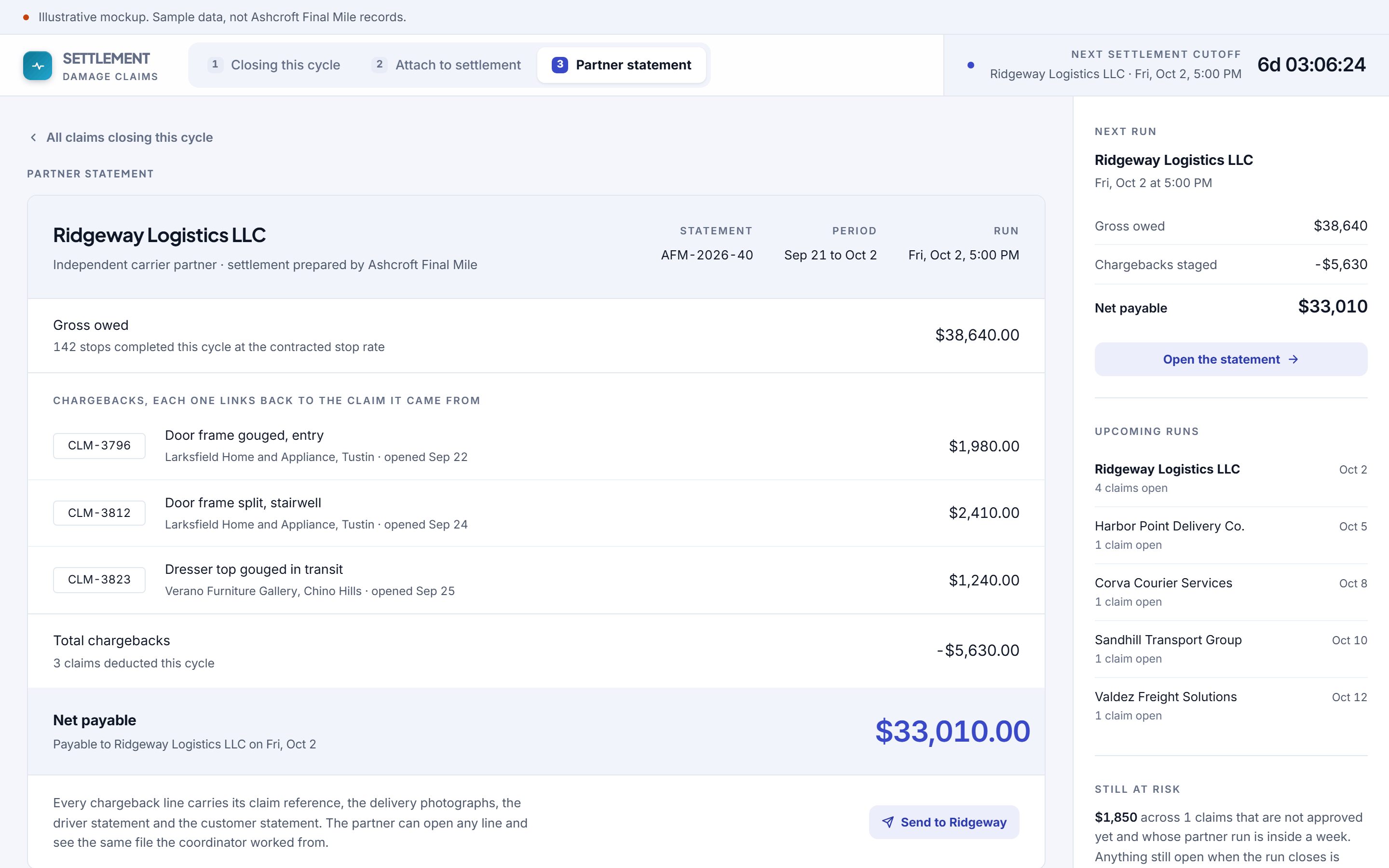Click the countdown timer 6d 03:06:24
1389x868 pixels.
[1311, 65]
